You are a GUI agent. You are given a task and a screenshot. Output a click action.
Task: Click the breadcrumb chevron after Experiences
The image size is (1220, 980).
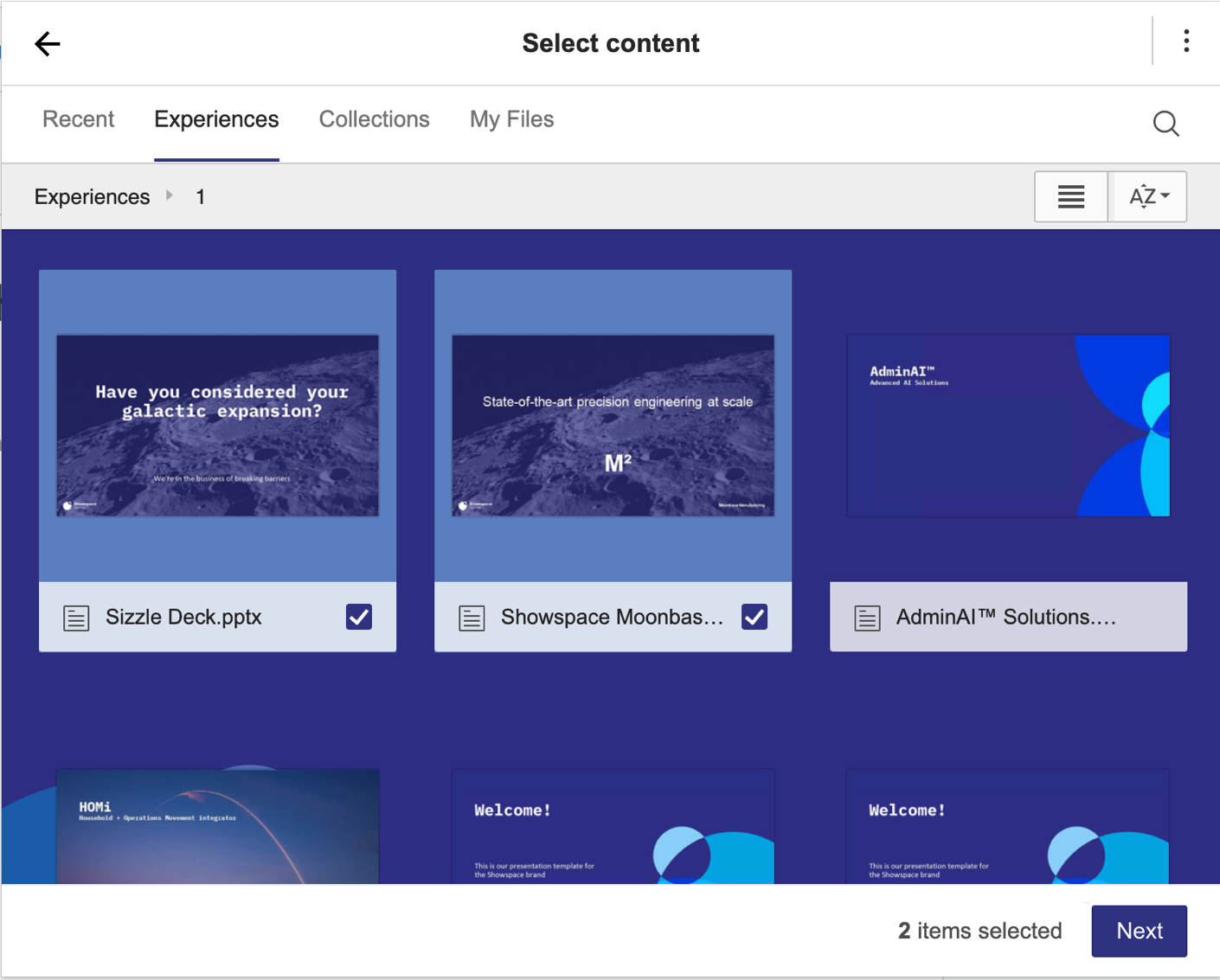click(170, 196)
